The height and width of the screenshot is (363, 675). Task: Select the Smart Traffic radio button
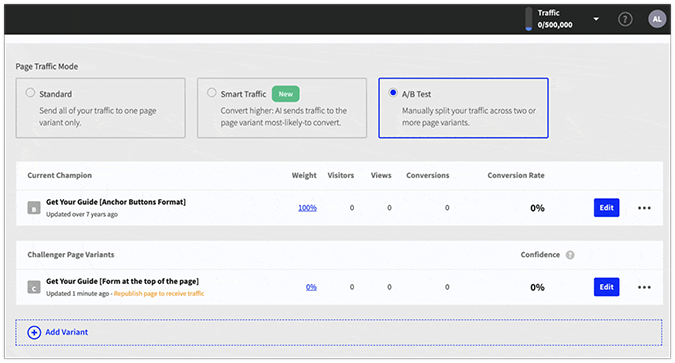(211, 93)
